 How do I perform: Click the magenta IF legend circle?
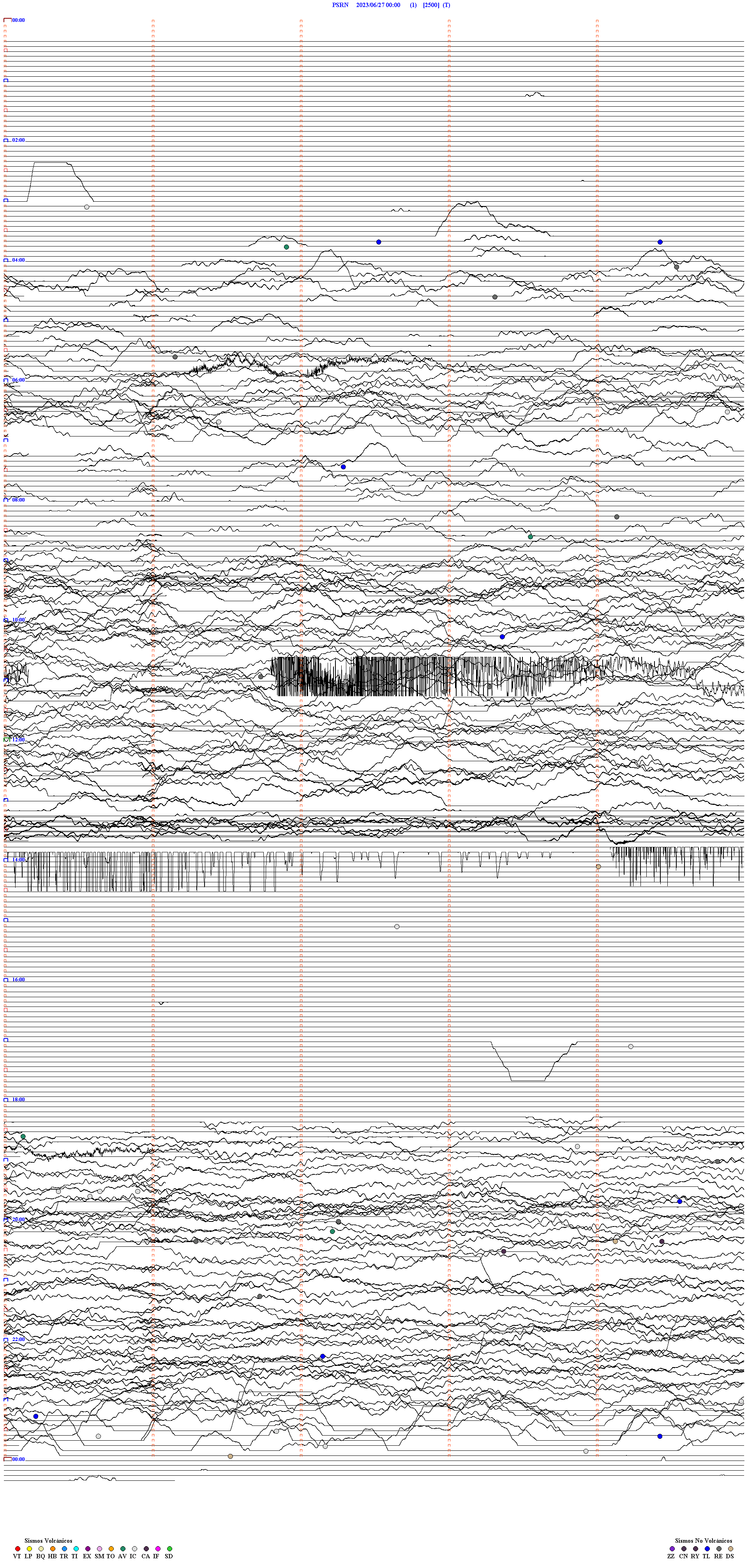pos(158,1549)
